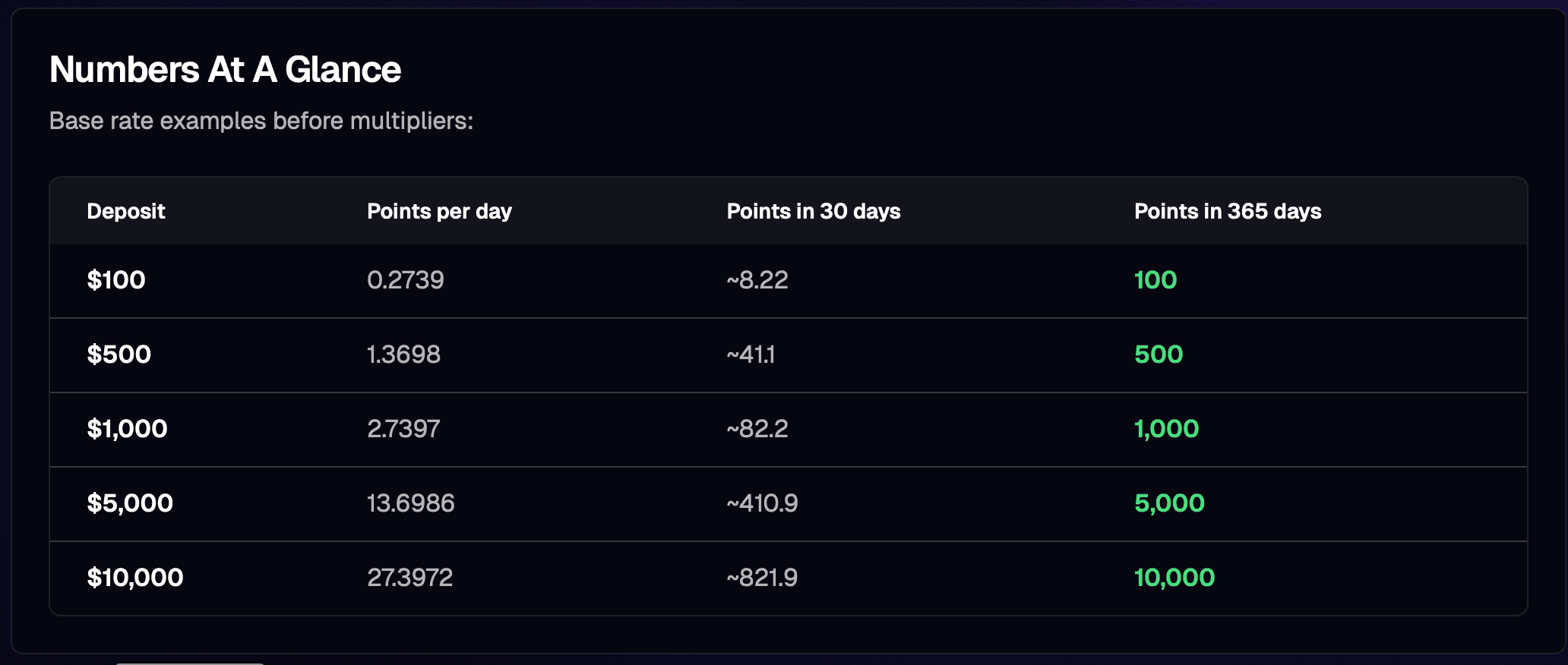Click the $1,000 deposit cell
The image size is (1568, 665).
click(127, 429)
